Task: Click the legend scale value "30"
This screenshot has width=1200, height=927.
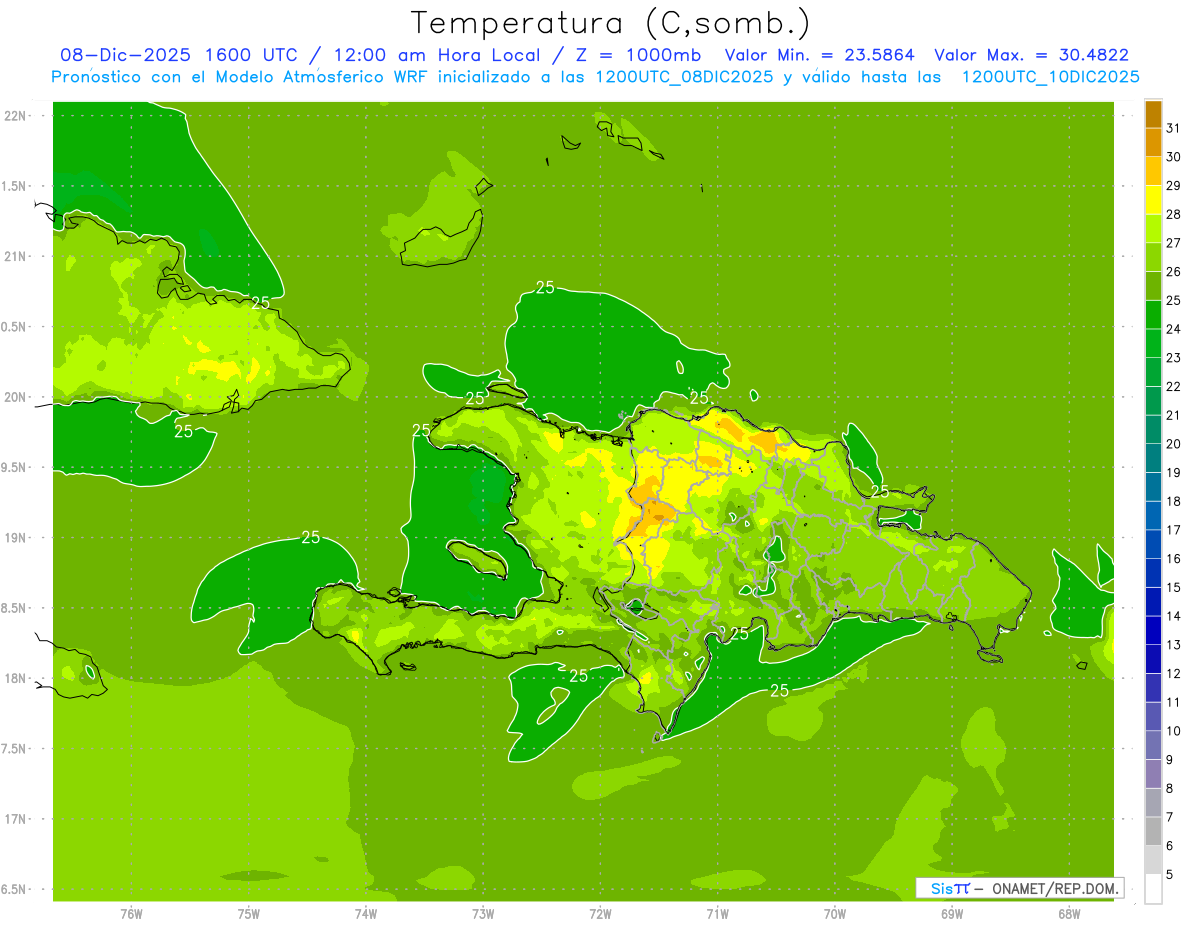Action: [x=1173, y=156]
